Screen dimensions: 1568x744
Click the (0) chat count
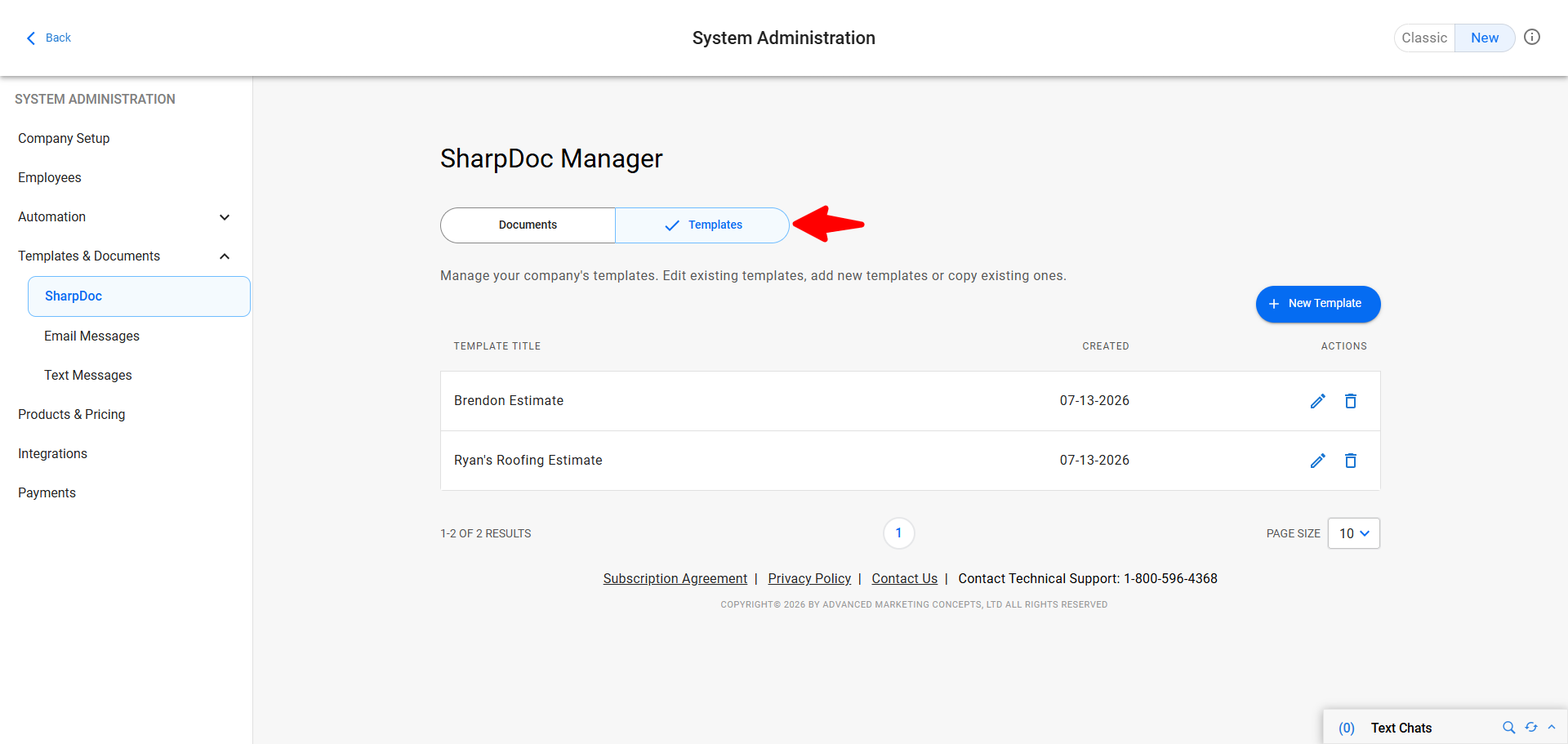tap(1347, 728)
